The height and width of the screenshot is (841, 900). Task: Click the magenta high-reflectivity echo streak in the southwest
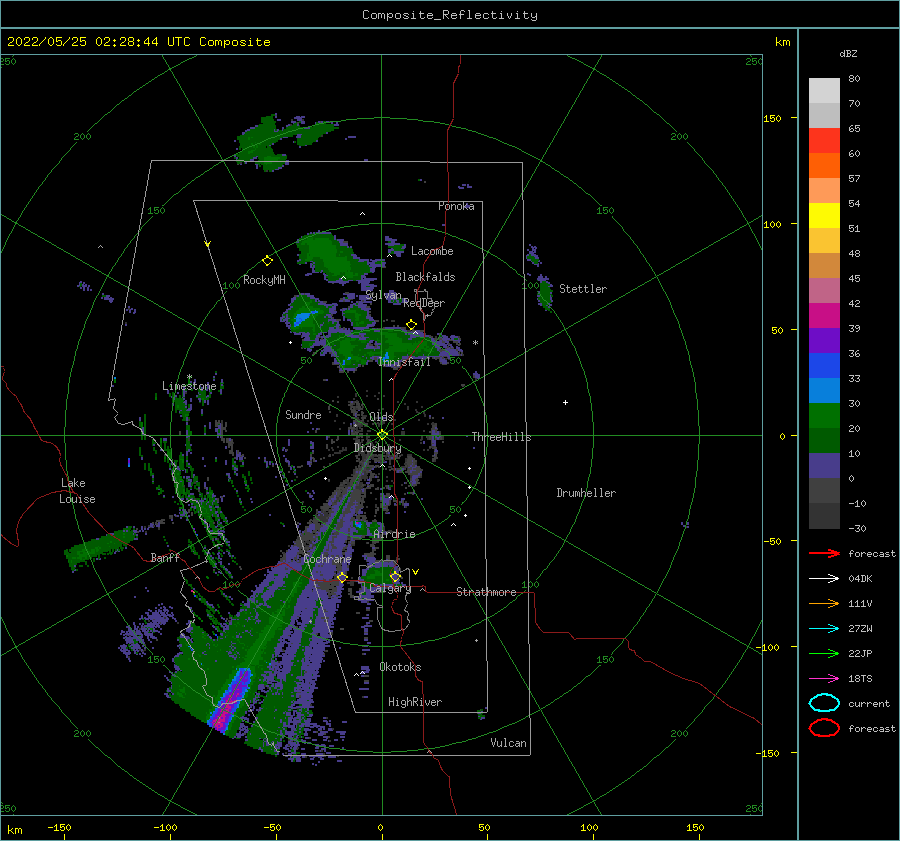pyautogui.click(x=230, y=699)
